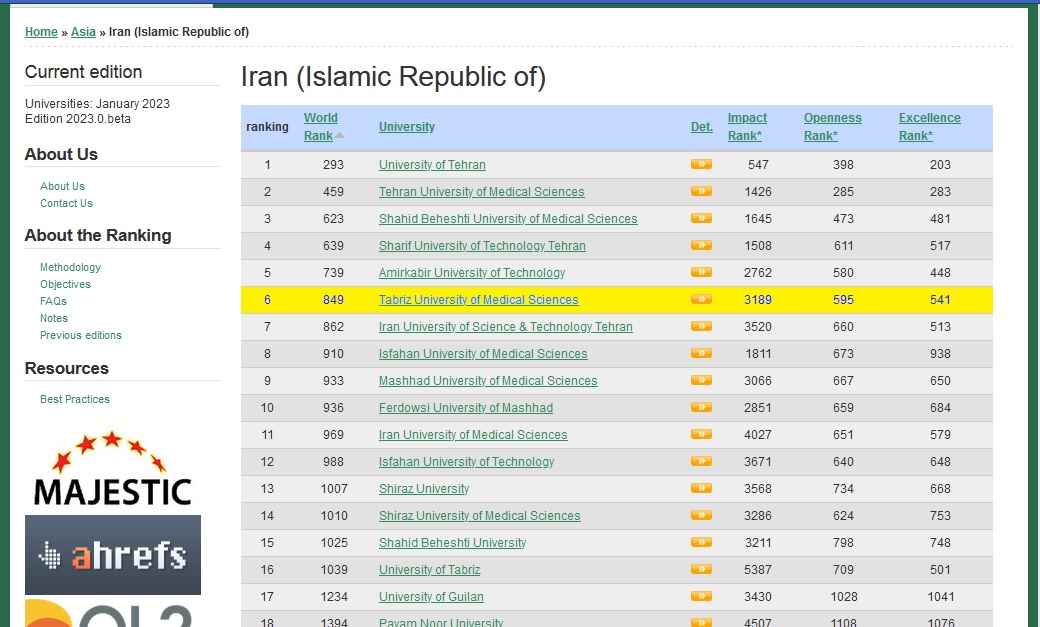Open Methodology page in sidebar
Image resolution: width=1040 pixels, height=627 pixels.
pyautogui.click(x=70, y=267)
